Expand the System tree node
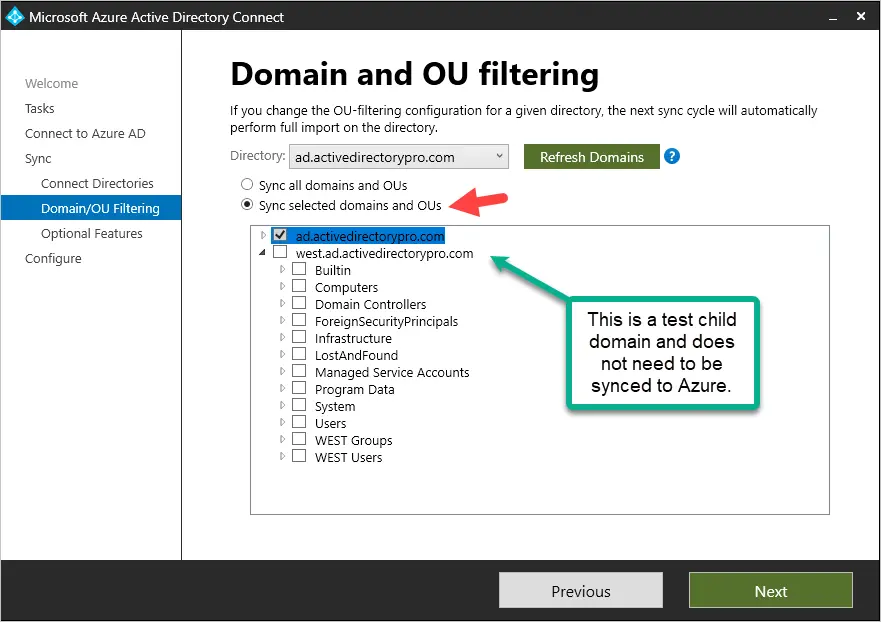Image resolution: width=881 pixels, height=622 pixels. tap(282, 405)
